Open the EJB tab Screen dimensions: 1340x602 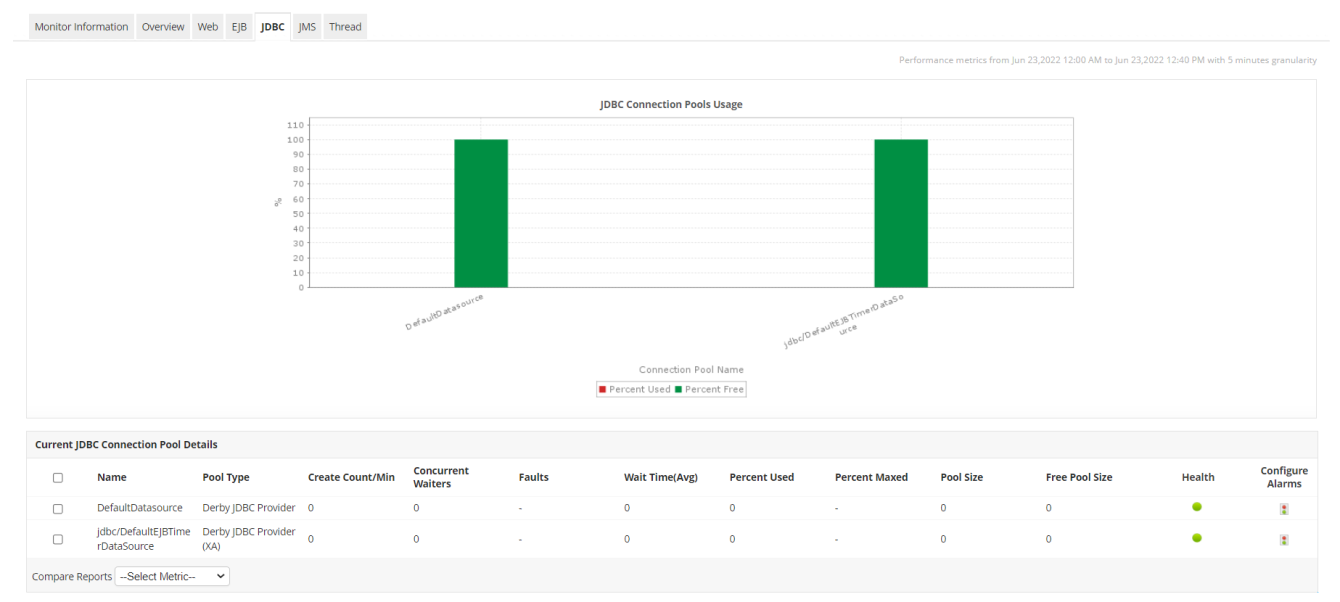pos(239,26)
